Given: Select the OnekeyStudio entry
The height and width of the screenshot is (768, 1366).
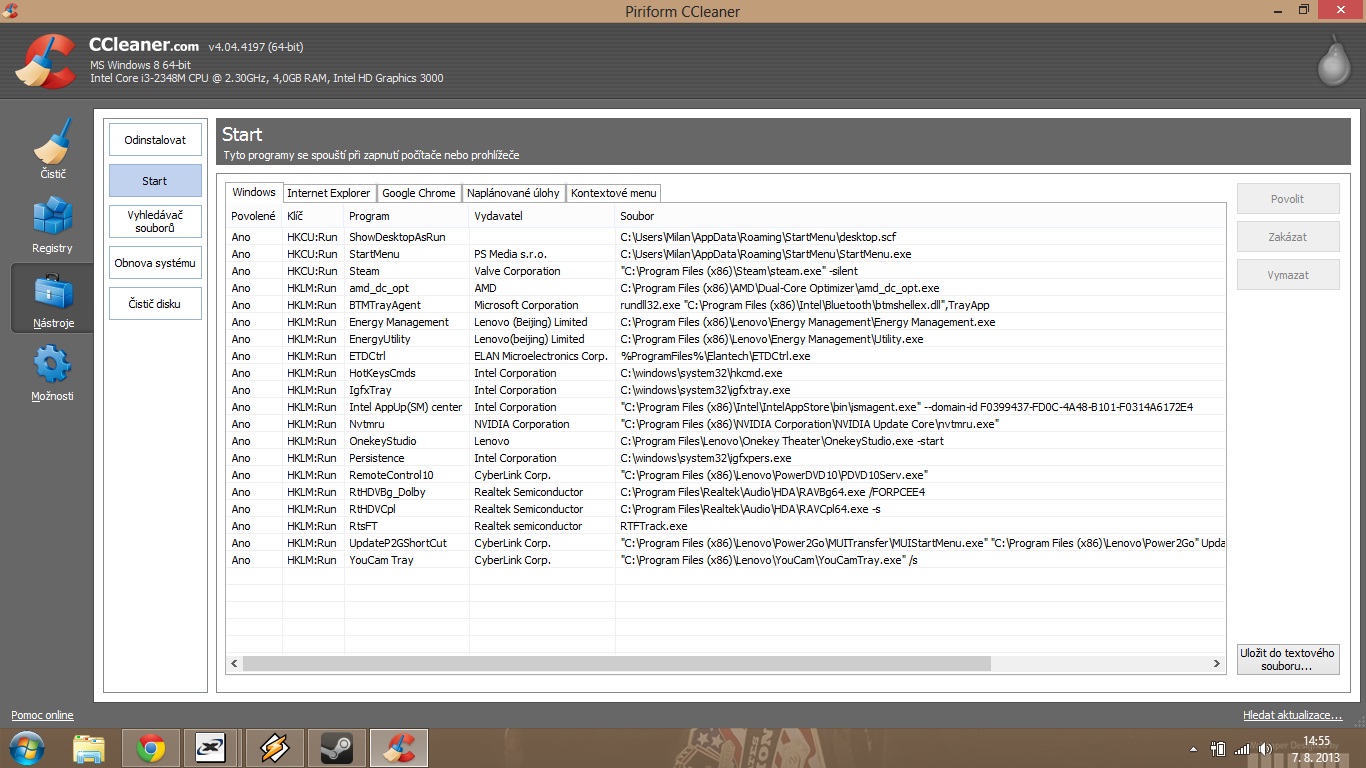Looking at the screenshot, I should tap(725, 441).
